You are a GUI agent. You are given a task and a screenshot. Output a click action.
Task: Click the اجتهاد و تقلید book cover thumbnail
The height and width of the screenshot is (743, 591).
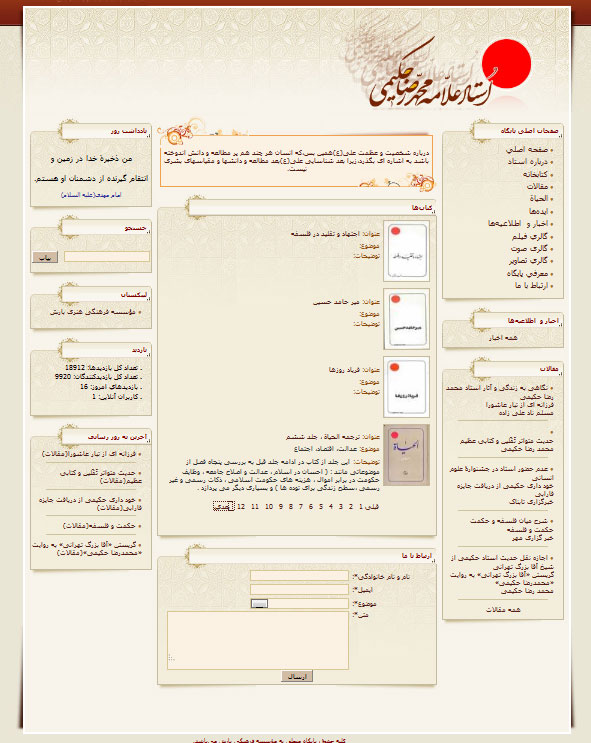coord(407,251)
